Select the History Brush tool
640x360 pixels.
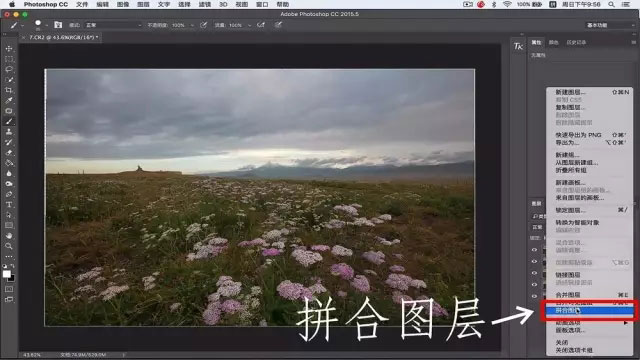pyautogui.click(x=9, y=142)
